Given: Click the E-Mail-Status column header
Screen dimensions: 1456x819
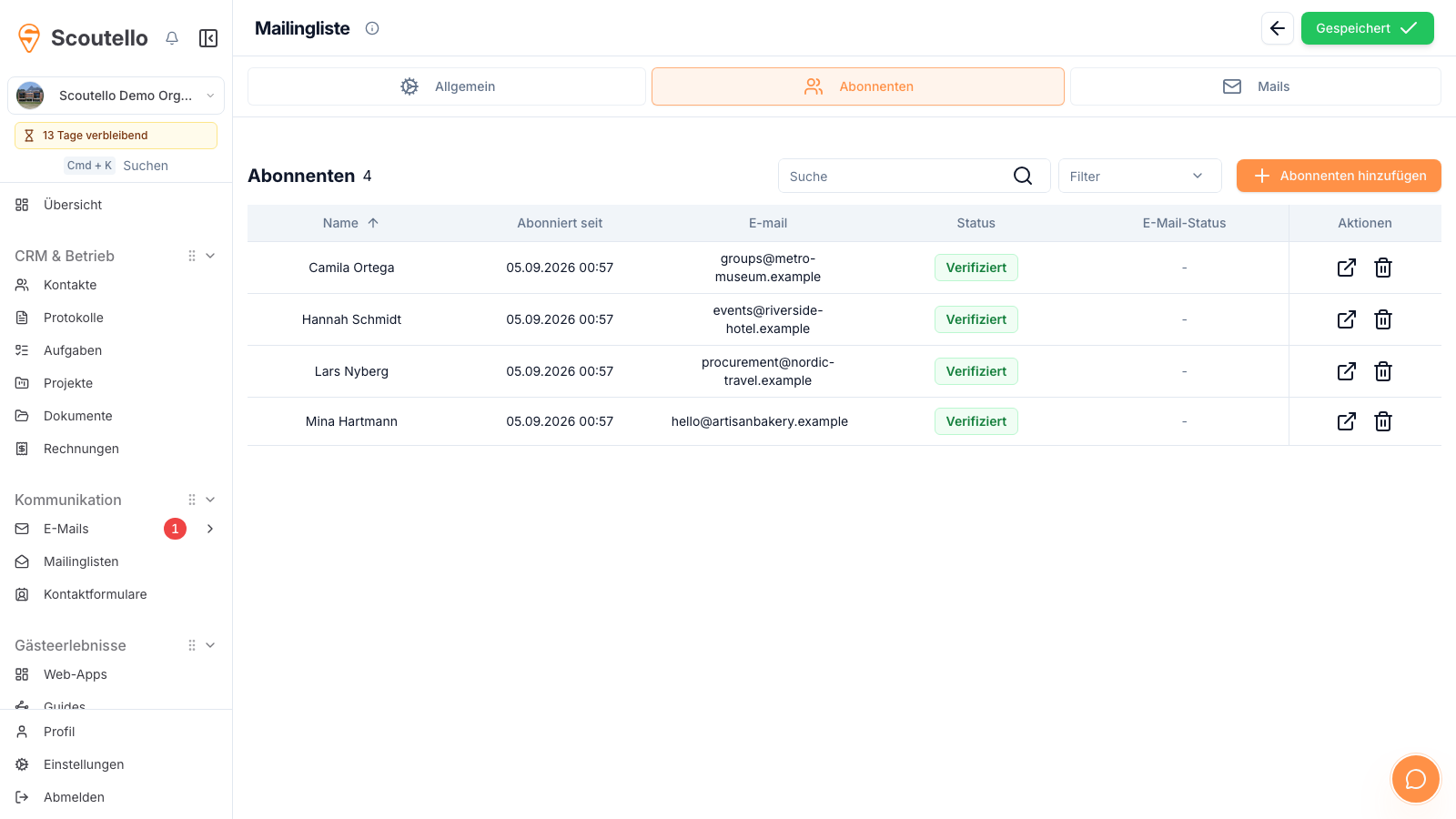Looking at the screenshot, I should pyautogui.click(x=1184, y=223).
